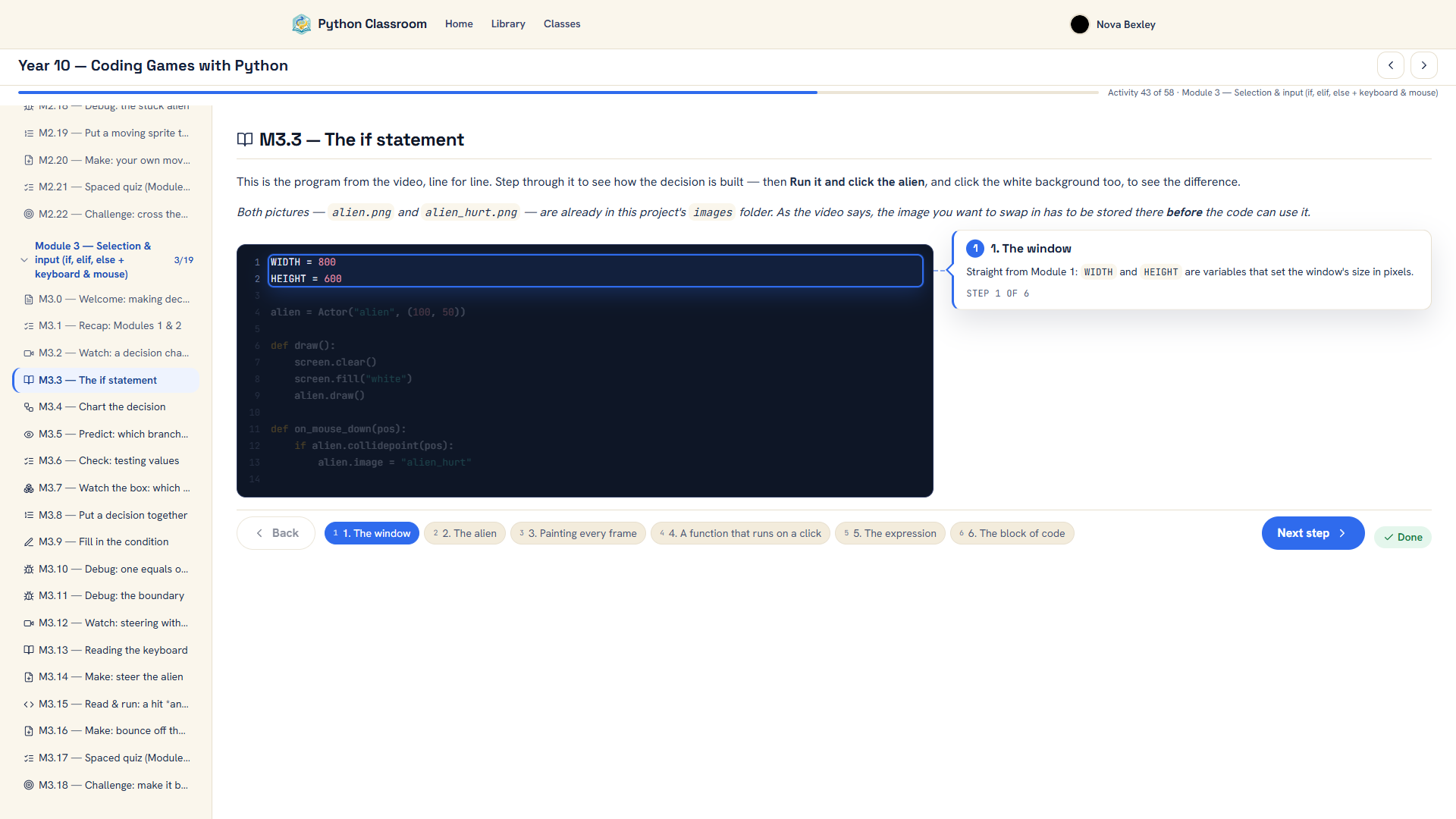1456x819 pixels.
Task: Click the video icon for M3.12
Action: (29, 623)
